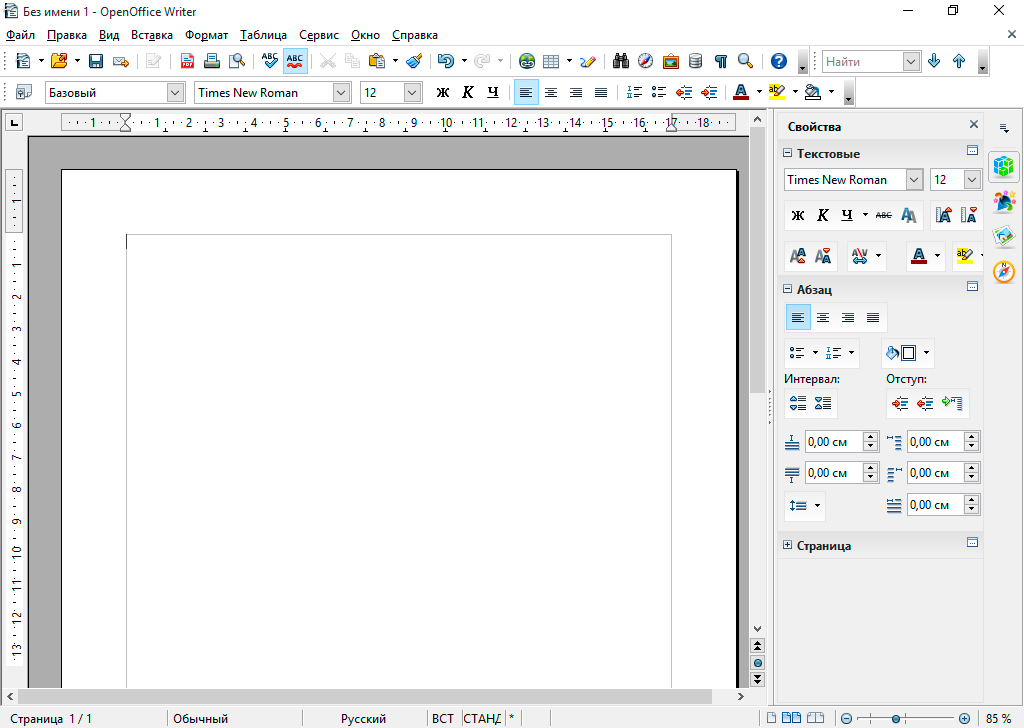Open the Navigator compass icon in toolbar

tap(646, 61)
